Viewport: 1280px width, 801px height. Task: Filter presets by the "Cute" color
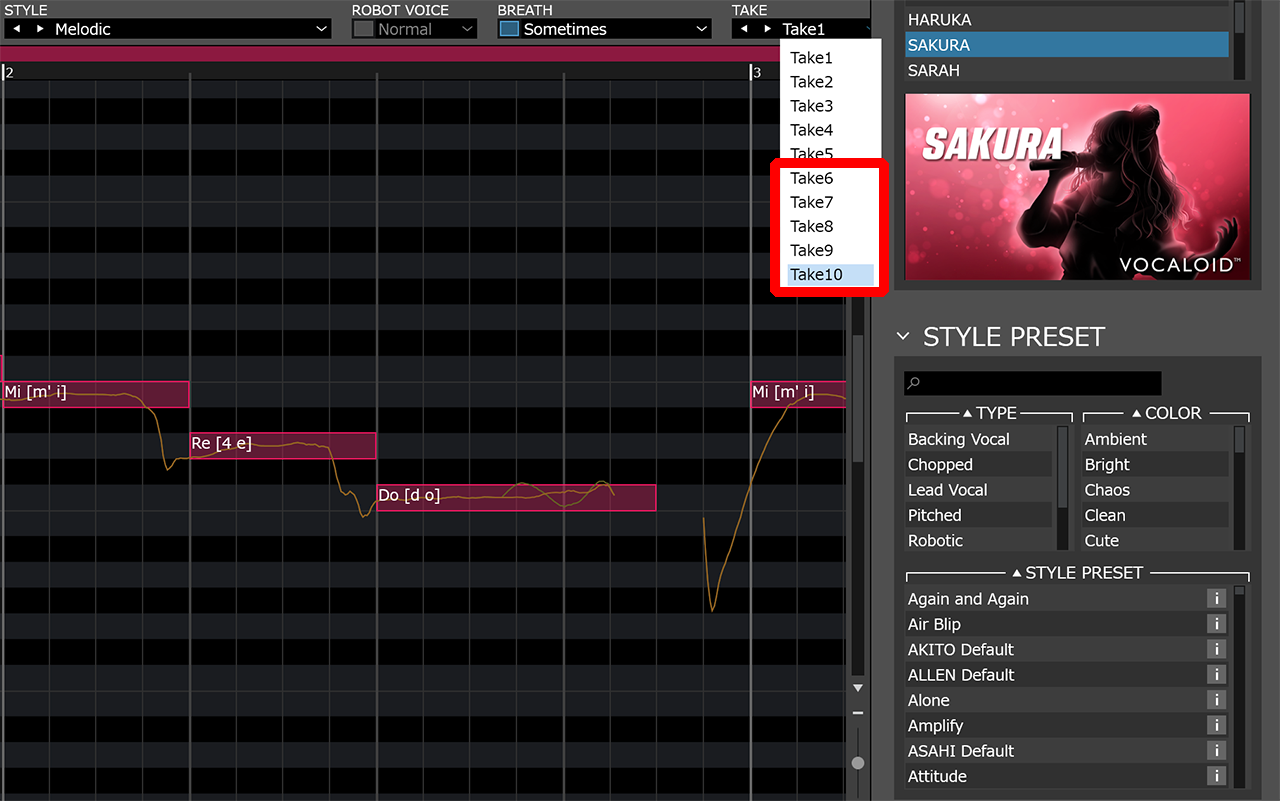click(1101, 540)
